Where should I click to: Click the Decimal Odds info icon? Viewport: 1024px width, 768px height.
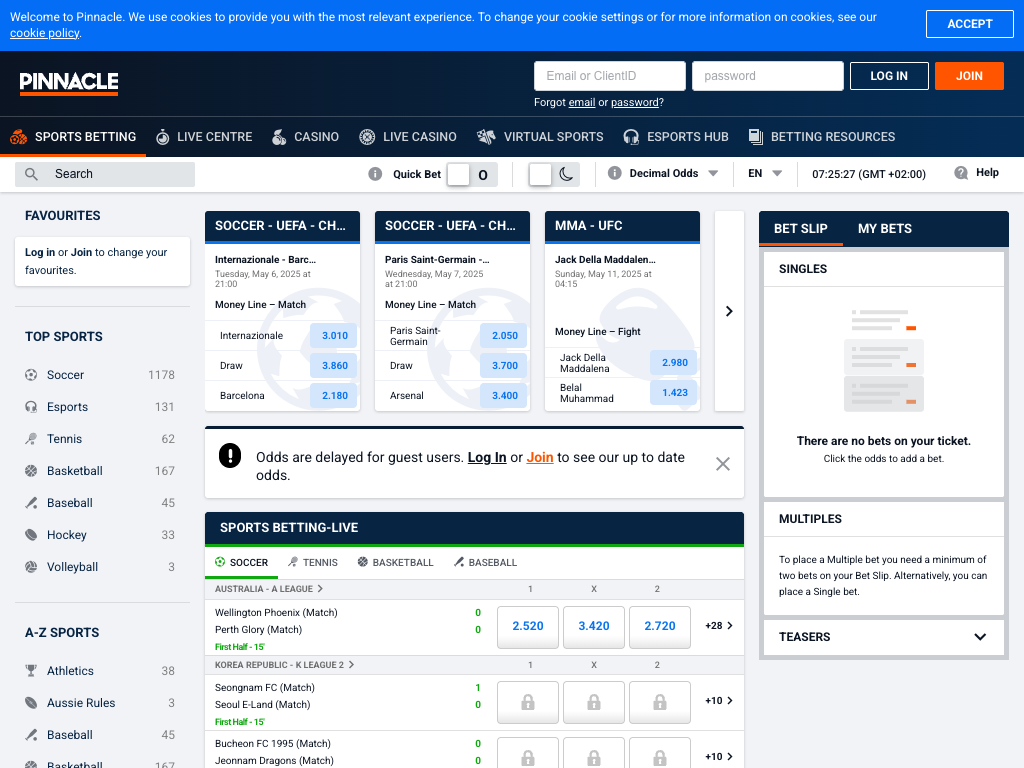615,174
